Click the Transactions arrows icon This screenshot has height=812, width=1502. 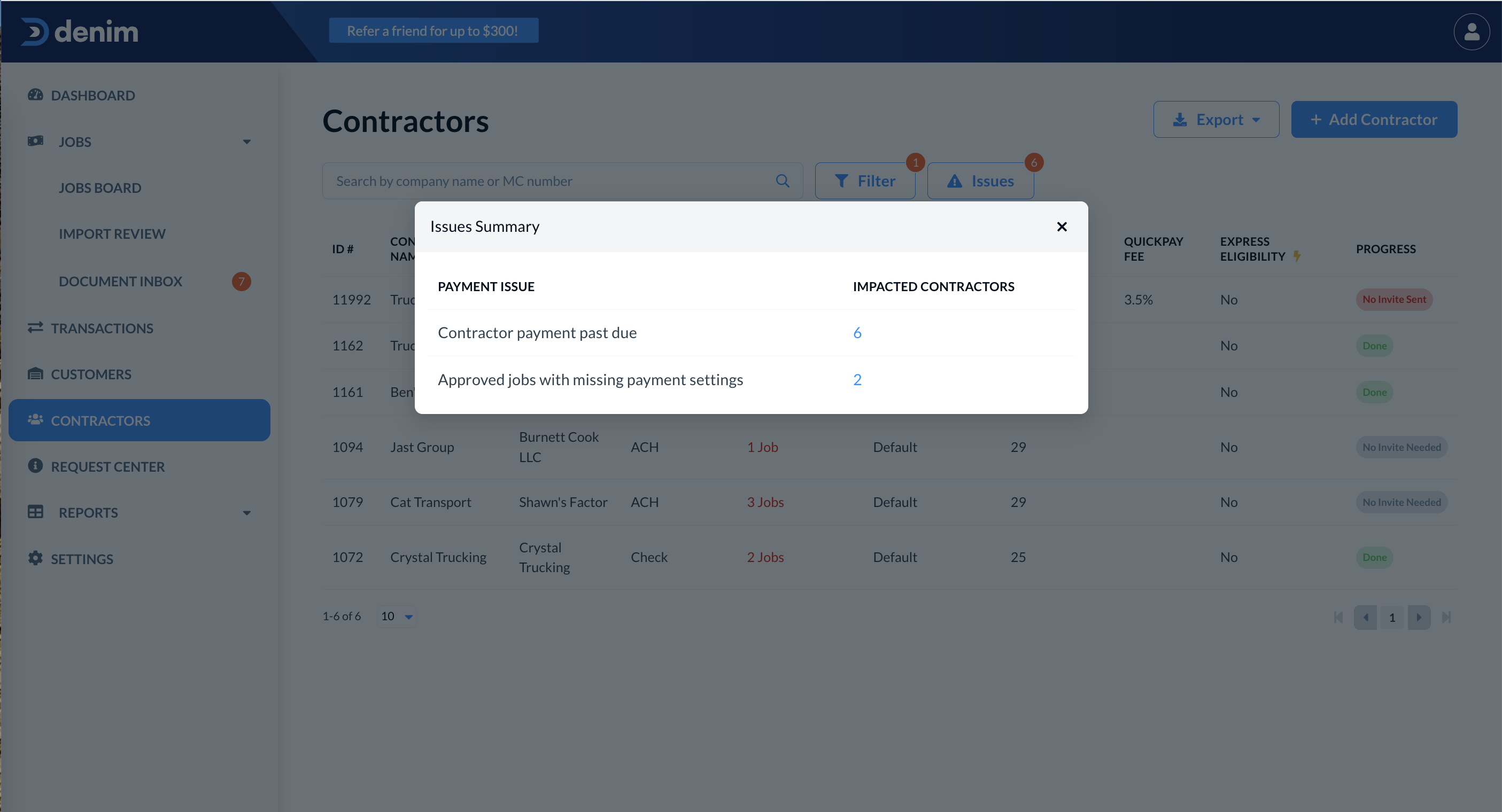(36, 327)
